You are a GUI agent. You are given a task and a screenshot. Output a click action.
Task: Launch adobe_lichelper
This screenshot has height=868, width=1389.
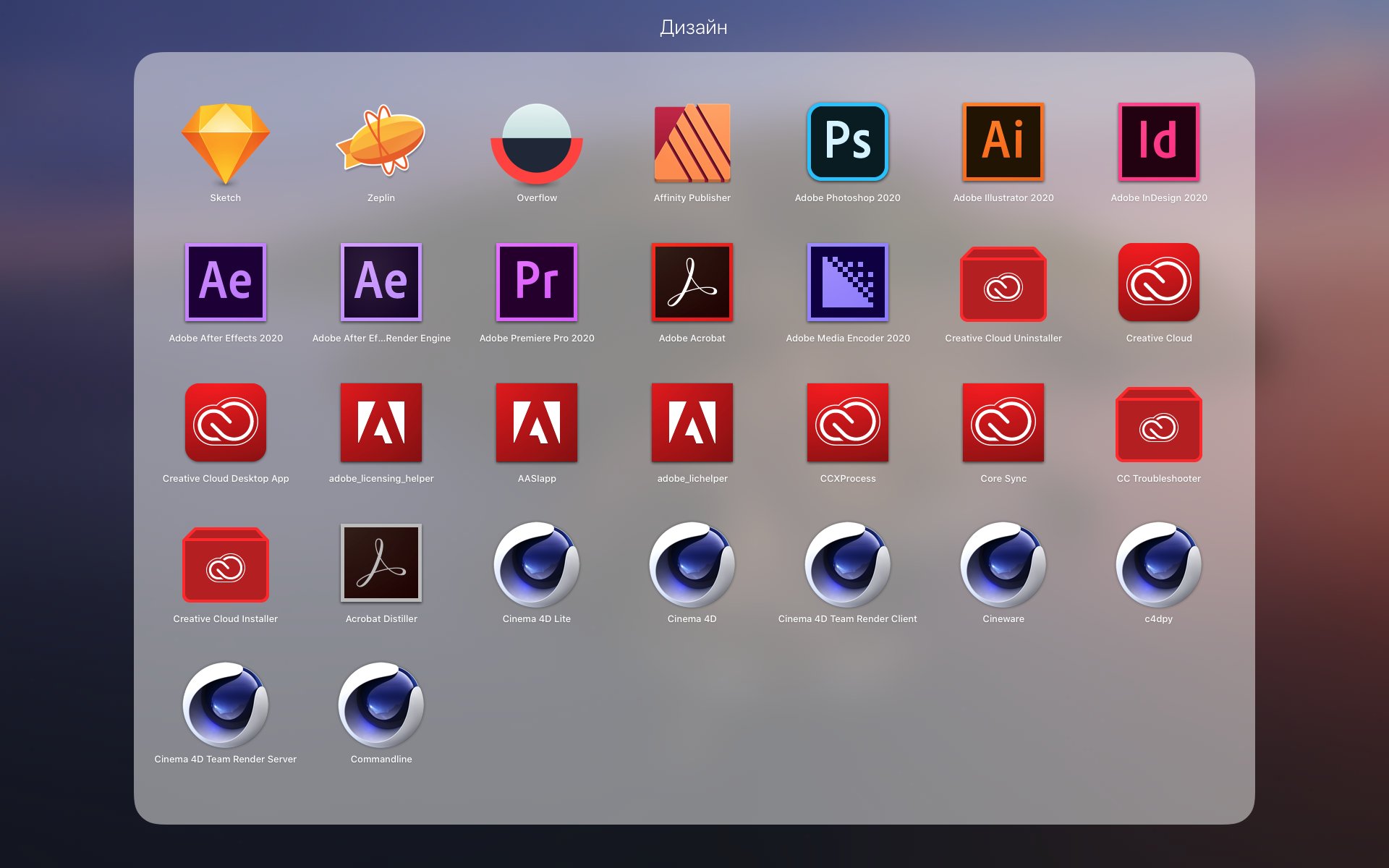tap(692, 422)
